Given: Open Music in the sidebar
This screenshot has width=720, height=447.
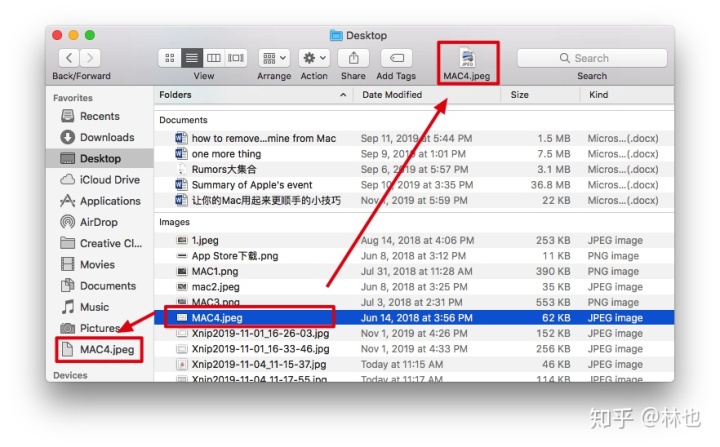Looking at the screenshot, I should (100, 307).
